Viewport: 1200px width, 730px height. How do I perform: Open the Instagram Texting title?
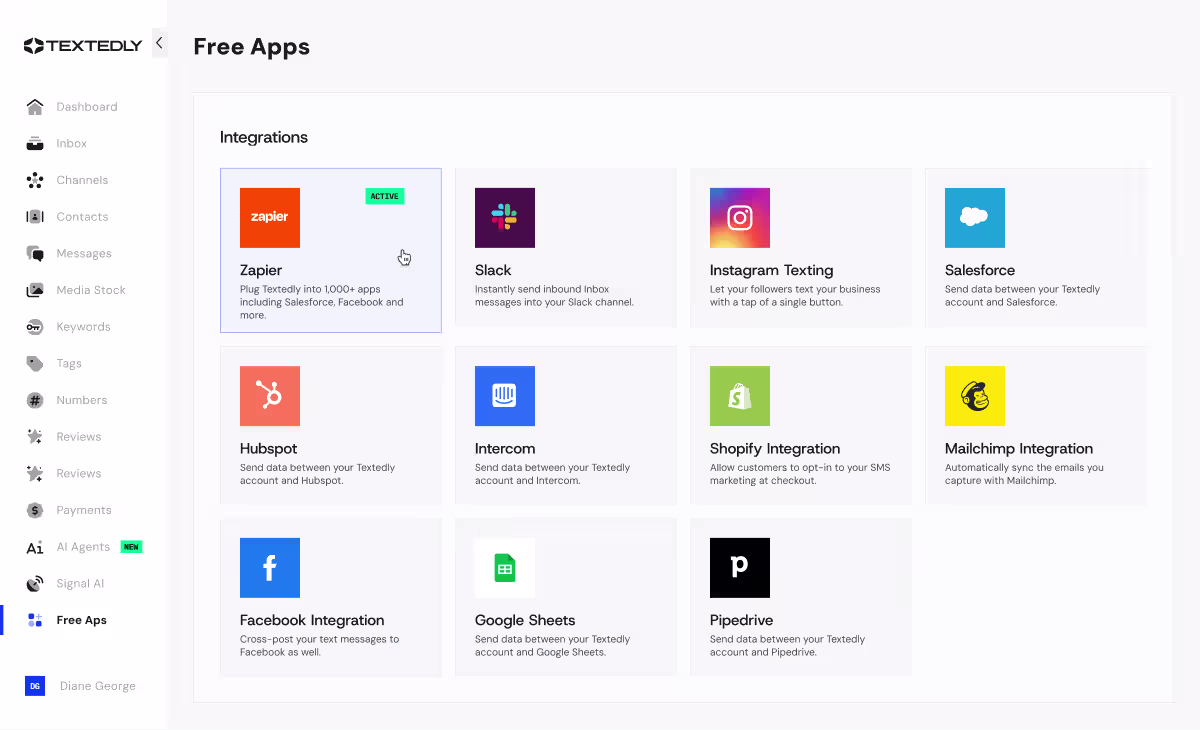pos(771,270)
